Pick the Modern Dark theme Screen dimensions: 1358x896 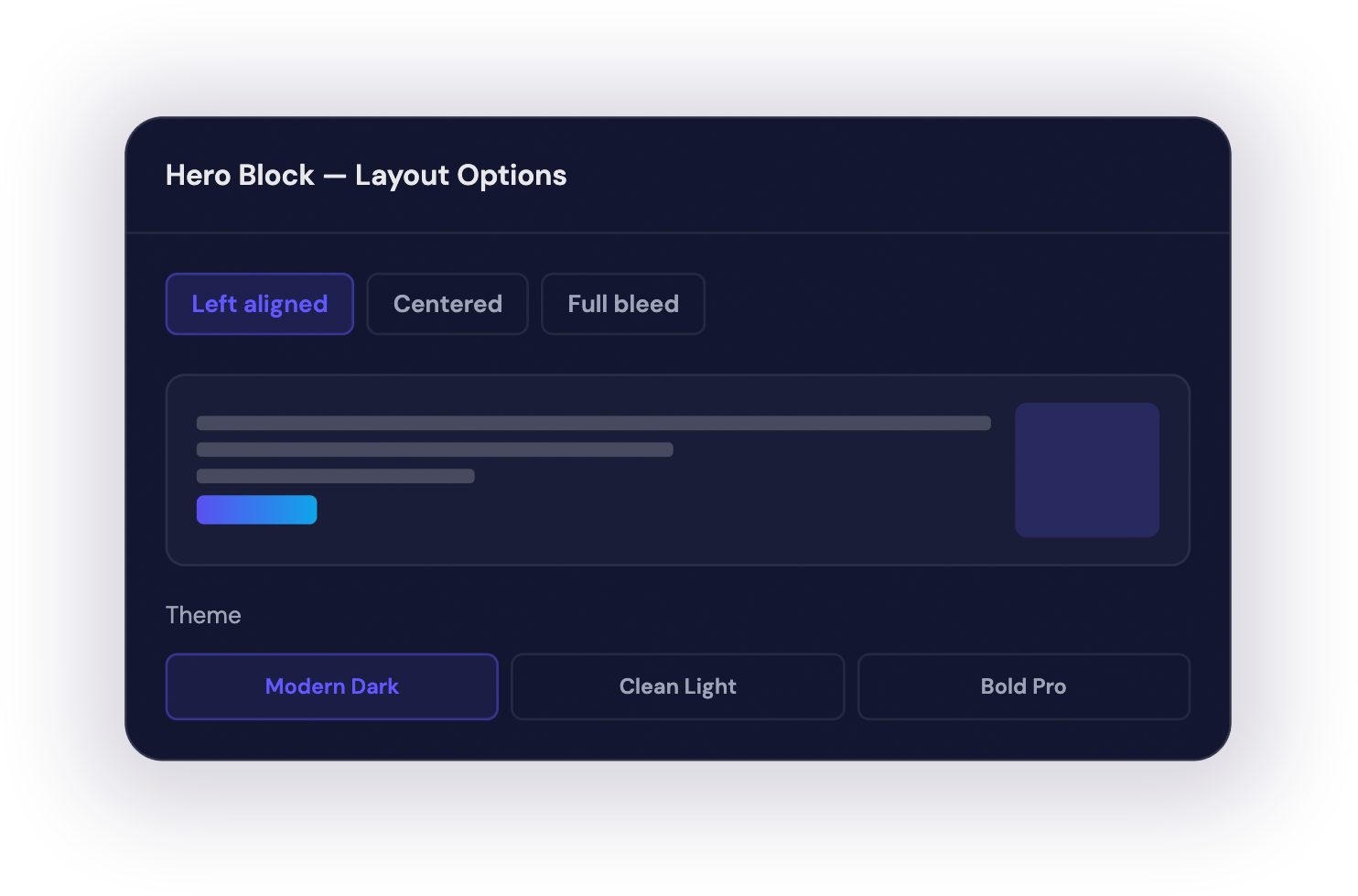click(331, 686)
